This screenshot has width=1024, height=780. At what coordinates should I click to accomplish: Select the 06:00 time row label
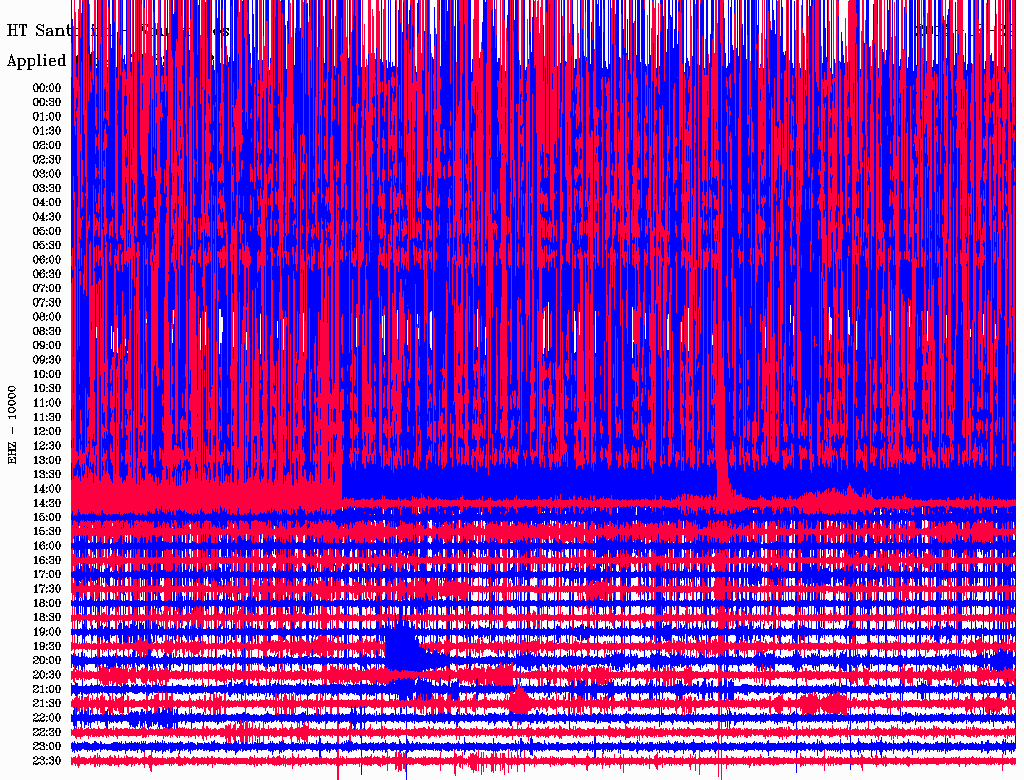coord(47,260)
